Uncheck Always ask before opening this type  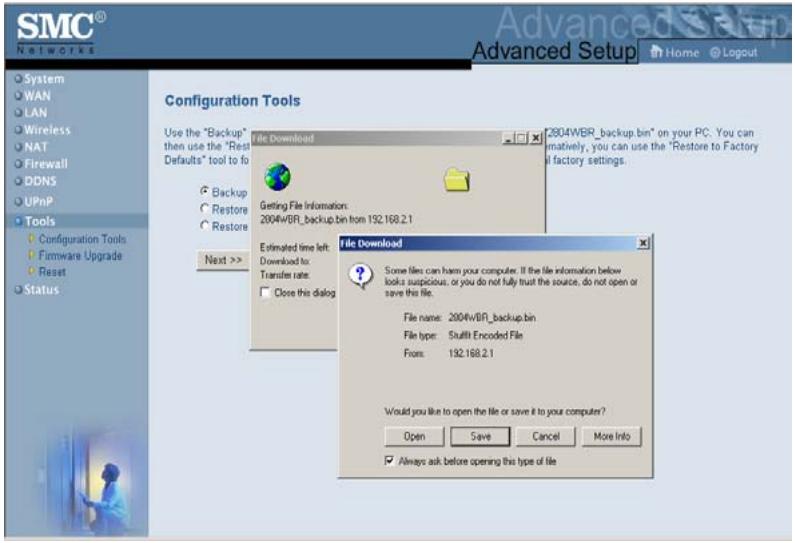pos(389,461)
